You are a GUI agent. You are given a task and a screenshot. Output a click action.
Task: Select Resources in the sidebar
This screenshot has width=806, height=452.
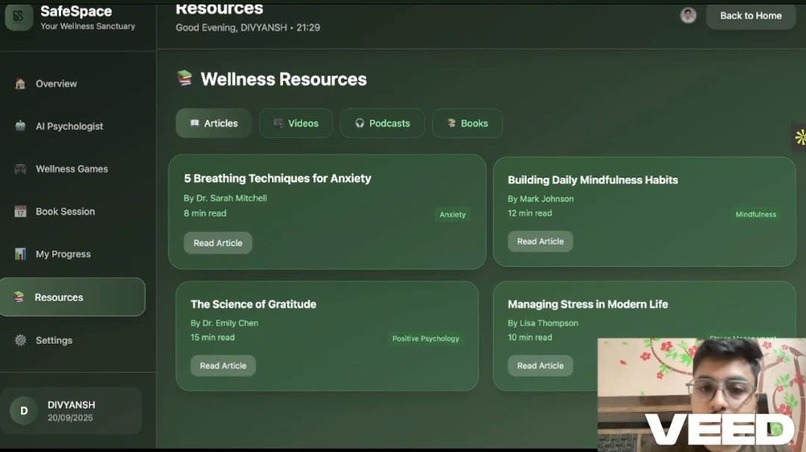coord(72,297)
